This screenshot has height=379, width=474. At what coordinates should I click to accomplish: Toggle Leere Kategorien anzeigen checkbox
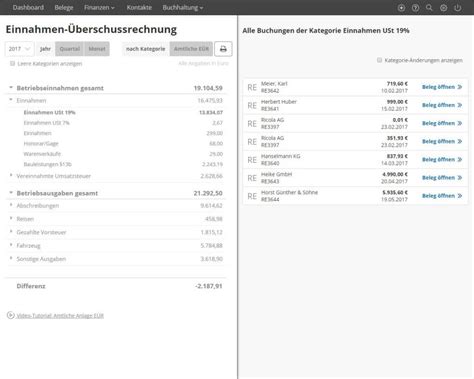pos(12,63)
